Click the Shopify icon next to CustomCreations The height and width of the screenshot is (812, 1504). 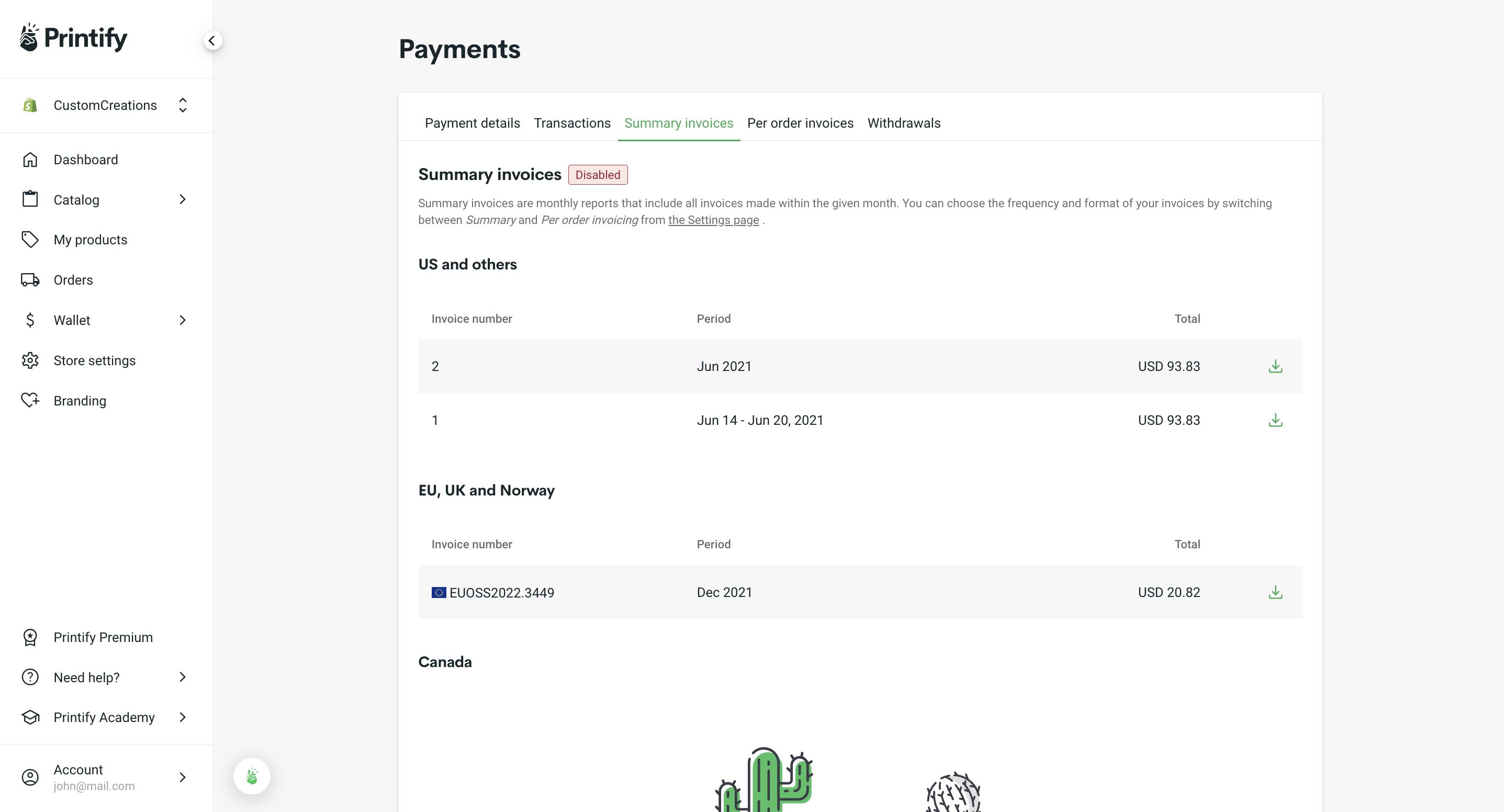pyautogui.click(x=30, y=105)
